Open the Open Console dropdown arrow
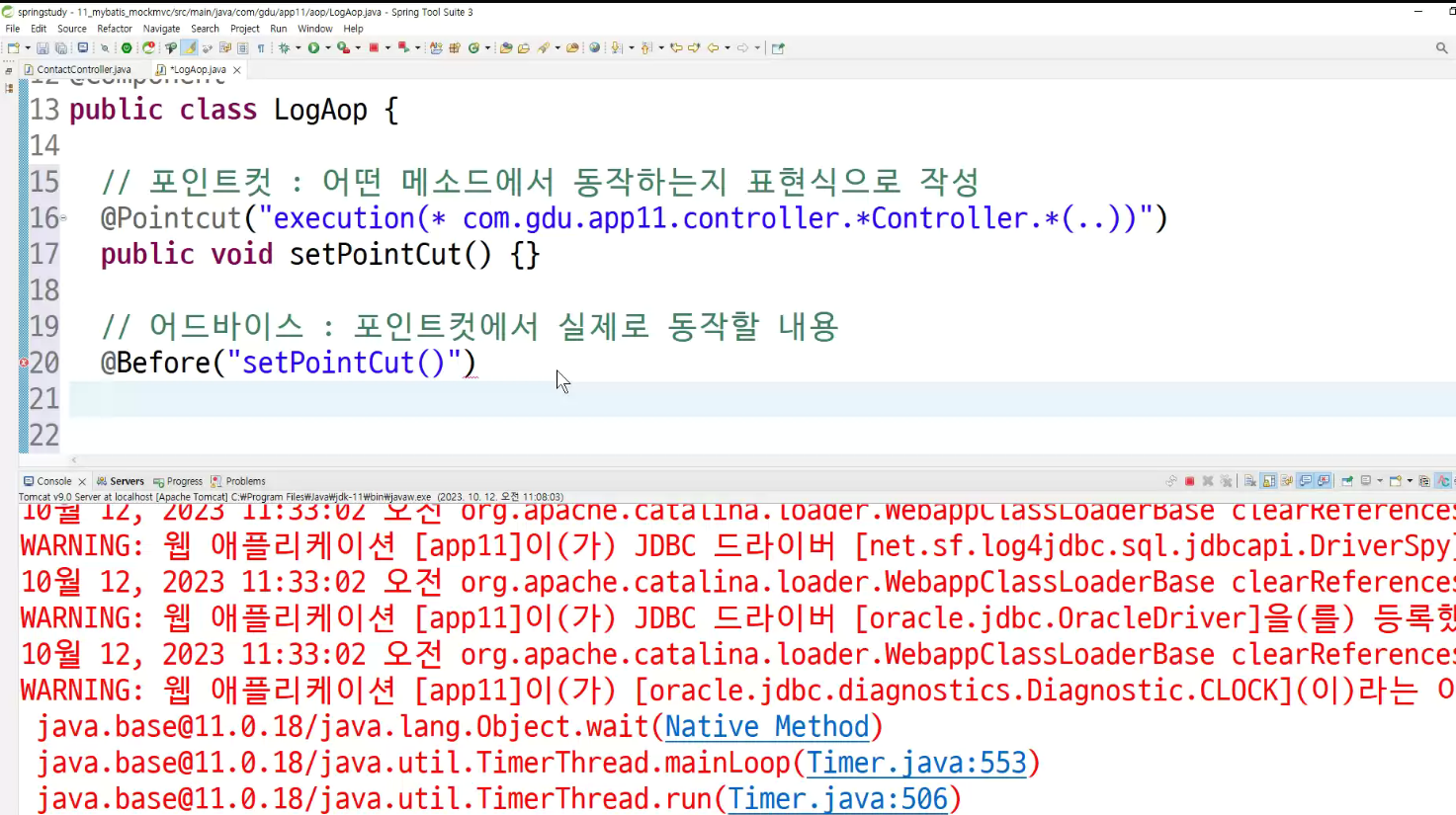The width and height of the screenshot is (1456, 815). tap(1410, 481)
